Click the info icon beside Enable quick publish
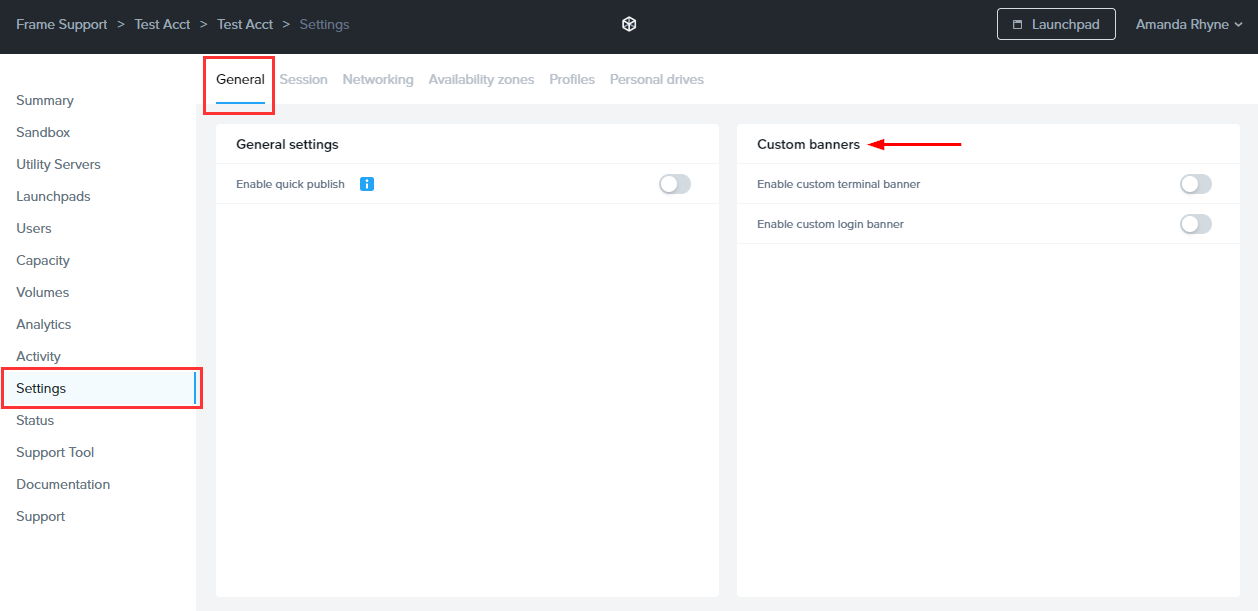 (366, 183)
